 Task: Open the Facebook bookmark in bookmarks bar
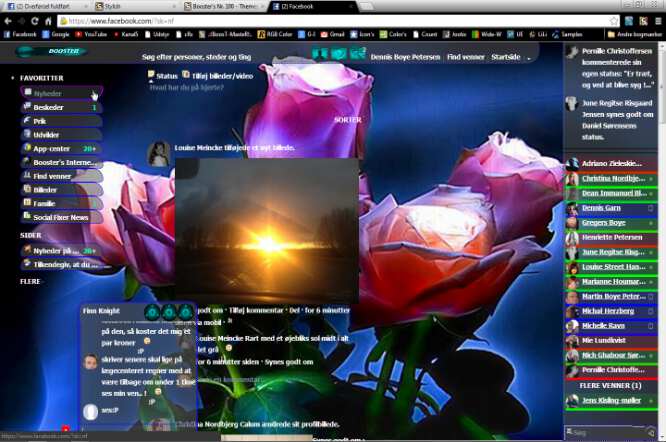pyautogui.click(x=20, y=34)
